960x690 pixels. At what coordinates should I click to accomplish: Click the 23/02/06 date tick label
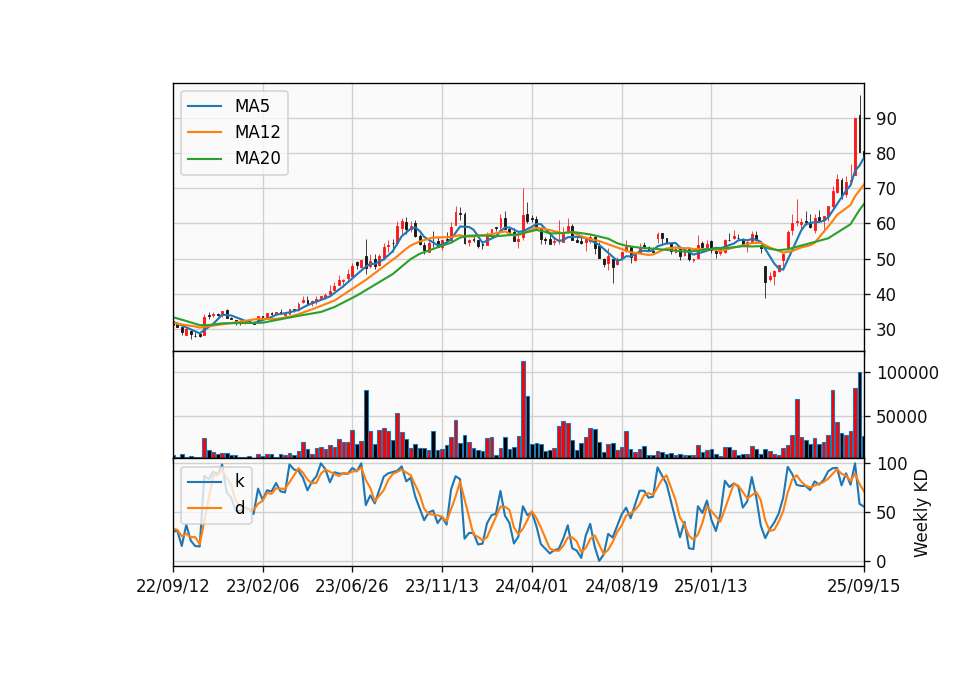tap(263, 586)
